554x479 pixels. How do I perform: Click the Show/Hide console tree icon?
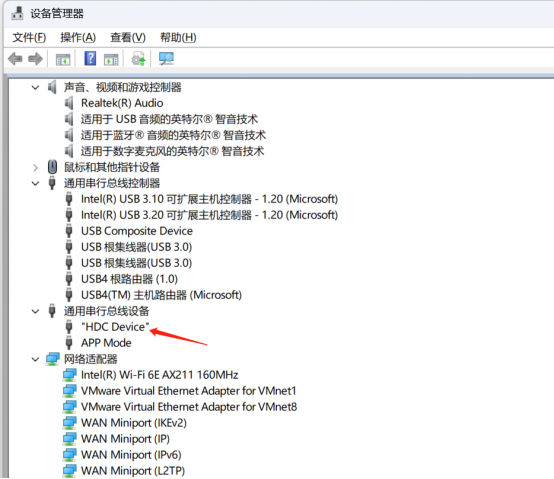pyautogui.click(x=63, y=60)
